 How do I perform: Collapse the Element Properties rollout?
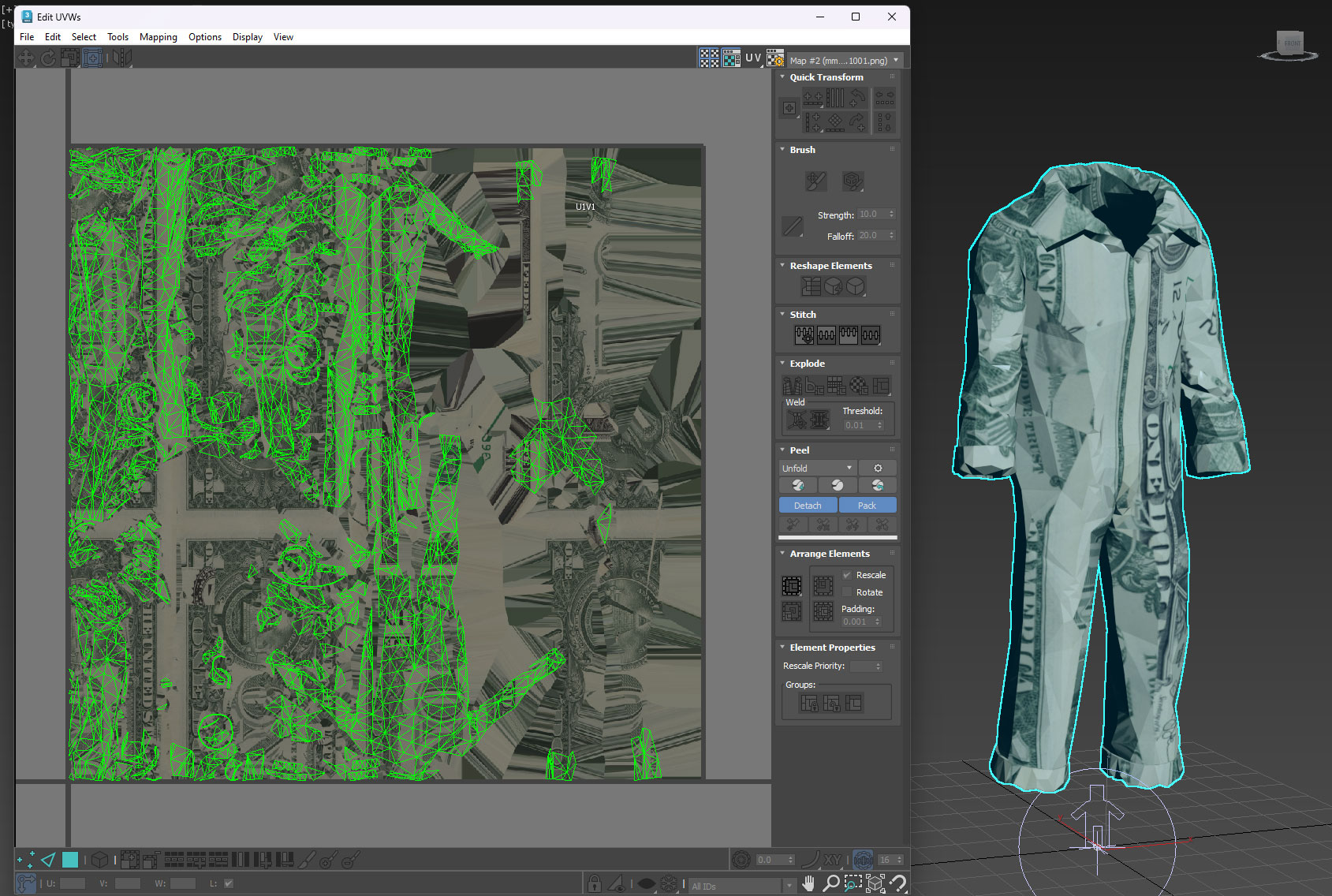782,648
